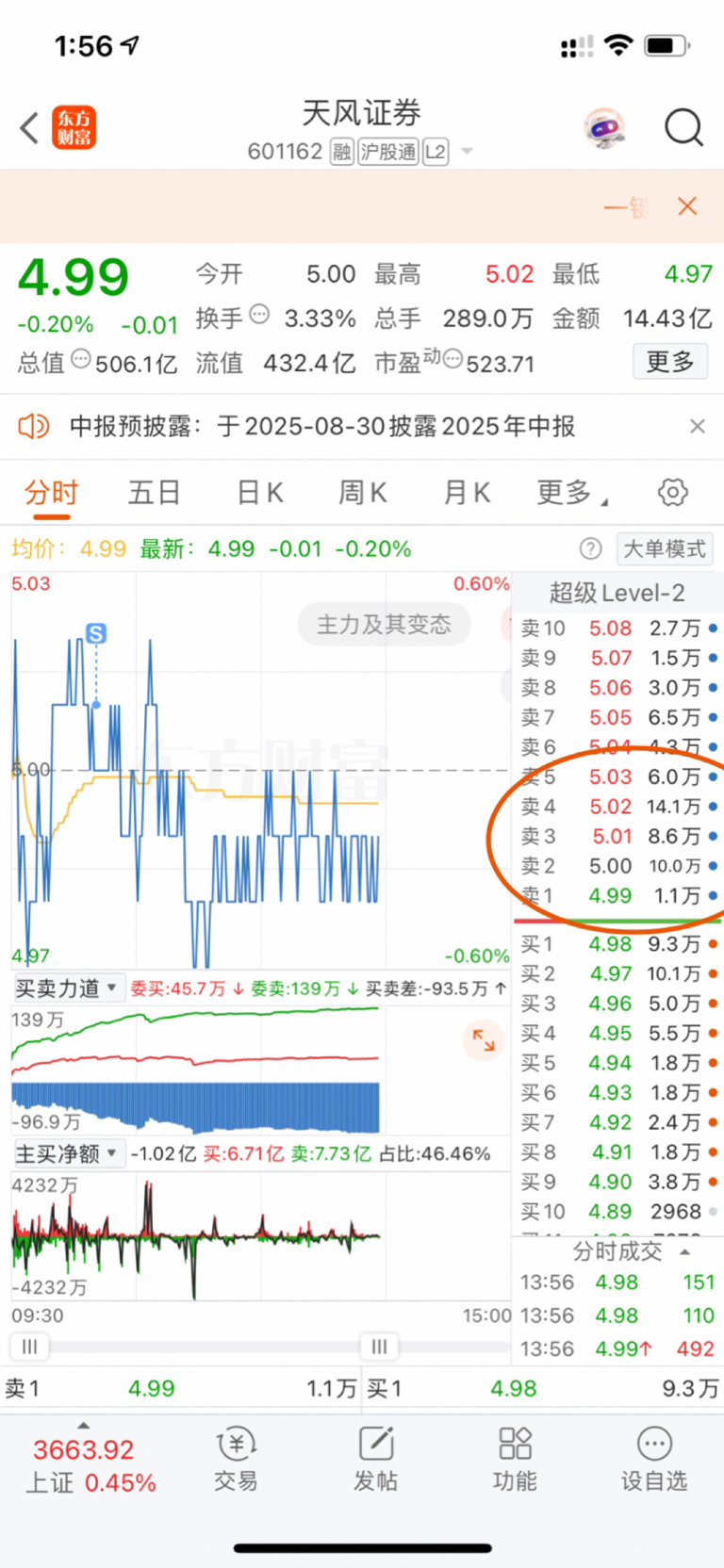Tap the 买5 4.94 order row
Image resolution: width=724 pixels, height=1568 pixels.
tap(619, 1063)
